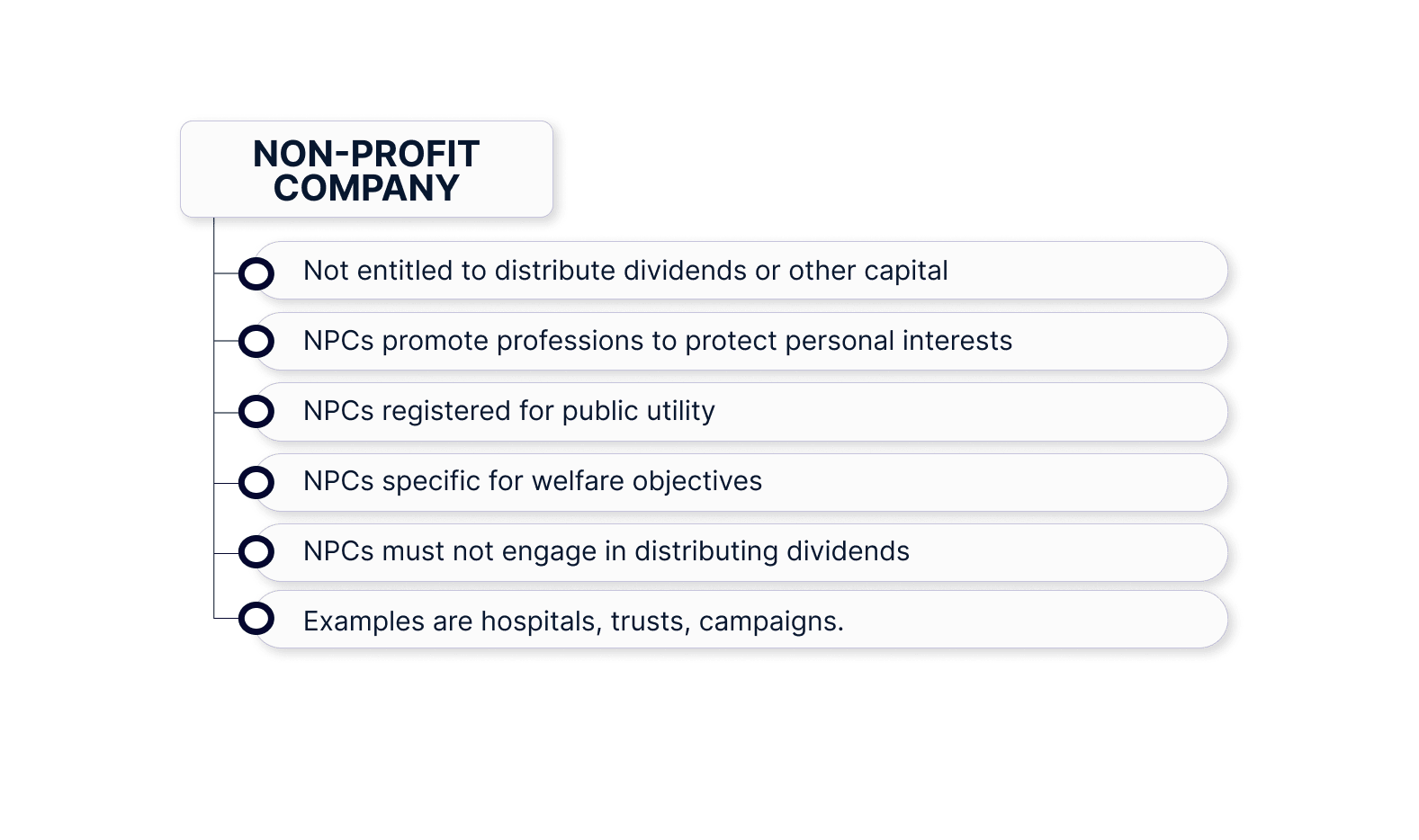The height and width of the screenshot is (840, 1419).
Task: Open the 'NPCs registered for public utility' item
Action: click(x=508, y=411)
